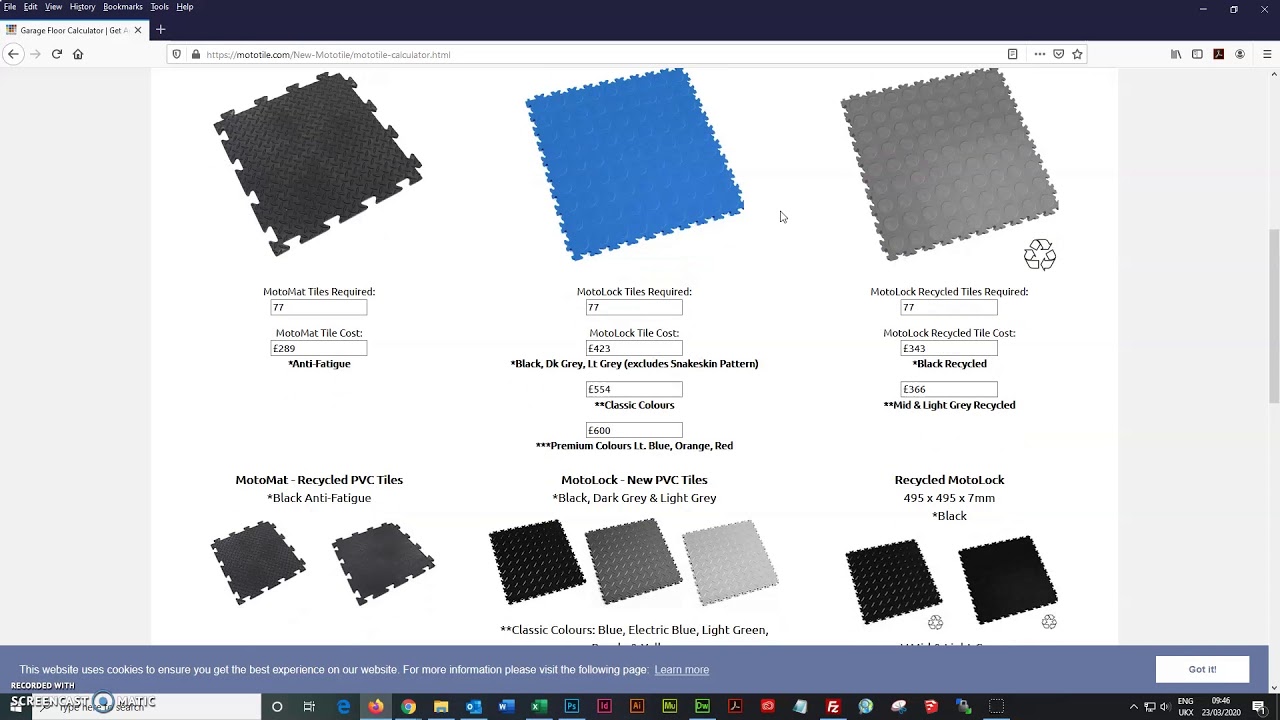The height and width of the screenshot is (720, 1280).
Task: Click the recycling symbol beside grey tile
Action: (x=1040, y=255)
